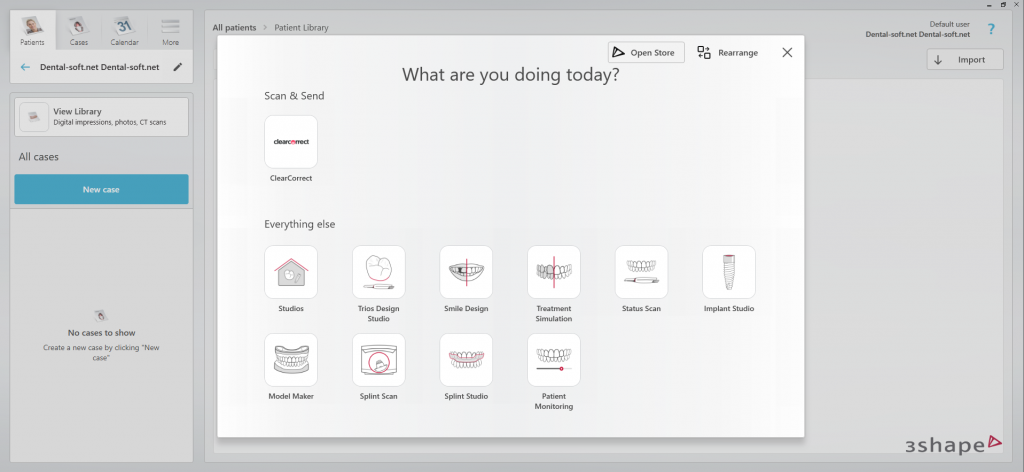Open Implant Studio tile
Image resolution: width=1024 pixels, height=472 pixels.
pos(729,272)
